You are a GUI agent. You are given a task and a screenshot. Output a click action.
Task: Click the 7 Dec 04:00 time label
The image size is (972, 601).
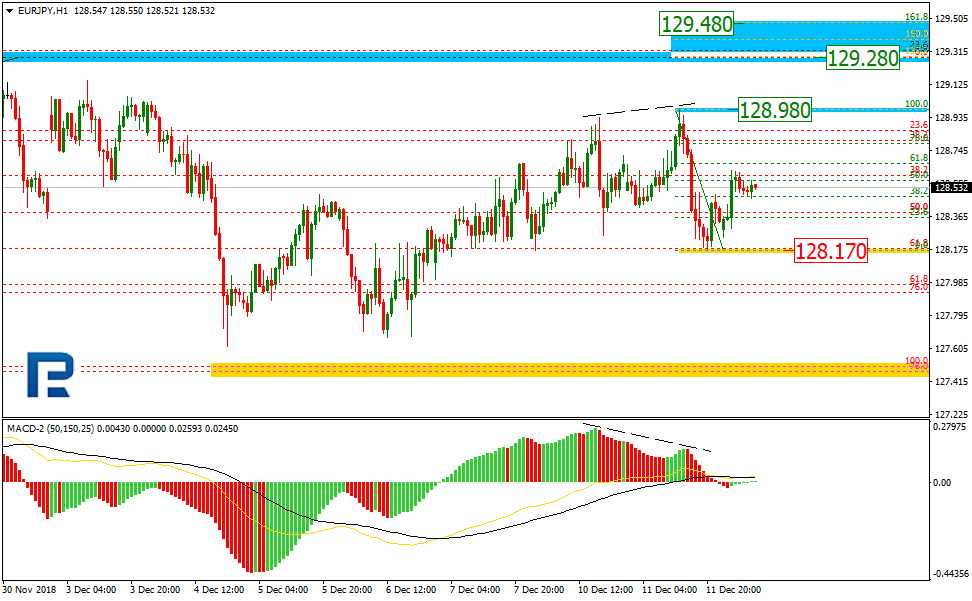coord(475,589)
